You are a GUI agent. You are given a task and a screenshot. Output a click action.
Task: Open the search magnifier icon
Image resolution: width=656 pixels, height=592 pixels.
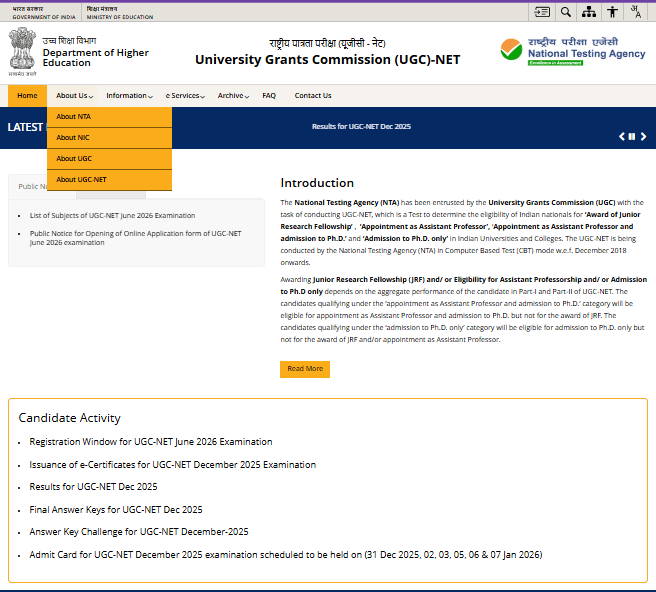click(x=566, y=12)
